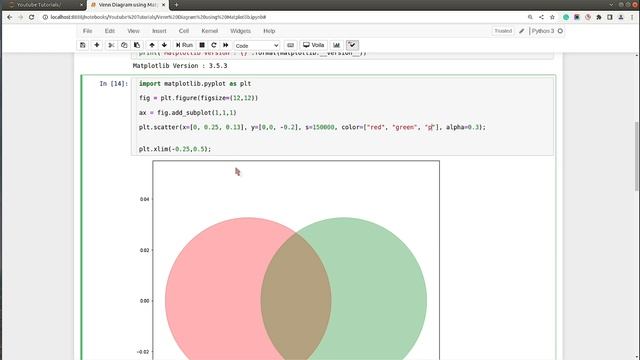Reload the current page

31,17
